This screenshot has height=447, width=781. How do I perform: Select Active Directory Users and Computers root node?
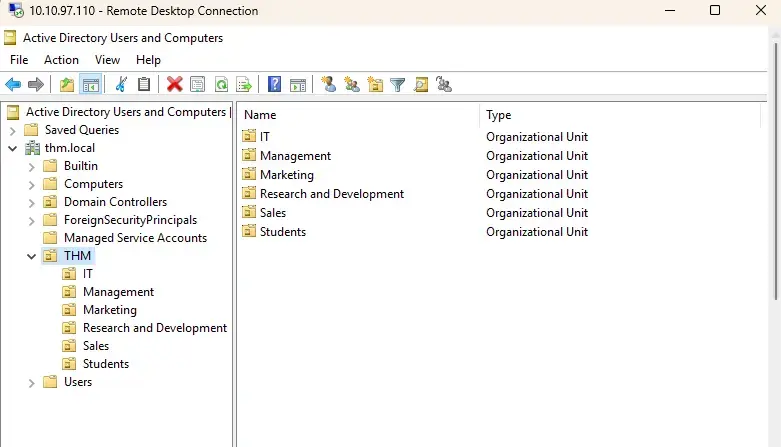click(x=126, y=112)
